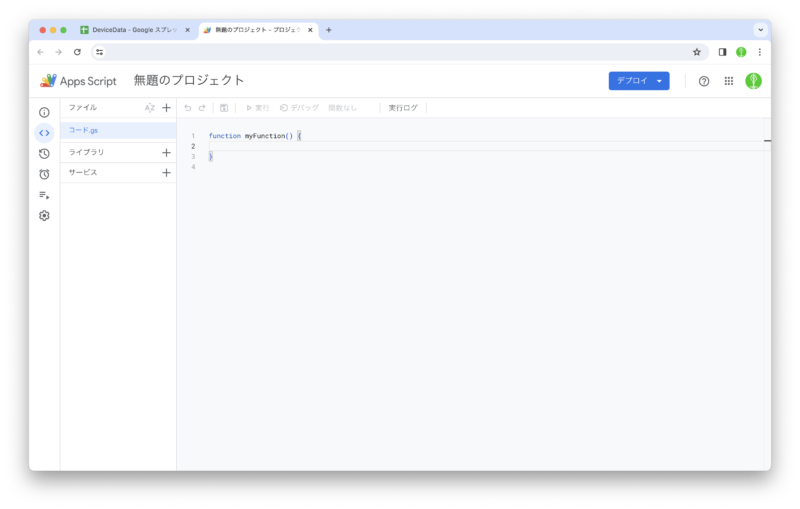The image size is (800, 509).
Task: Rename the 無題のプロジェクト project title
Action: tap(189, 81)
